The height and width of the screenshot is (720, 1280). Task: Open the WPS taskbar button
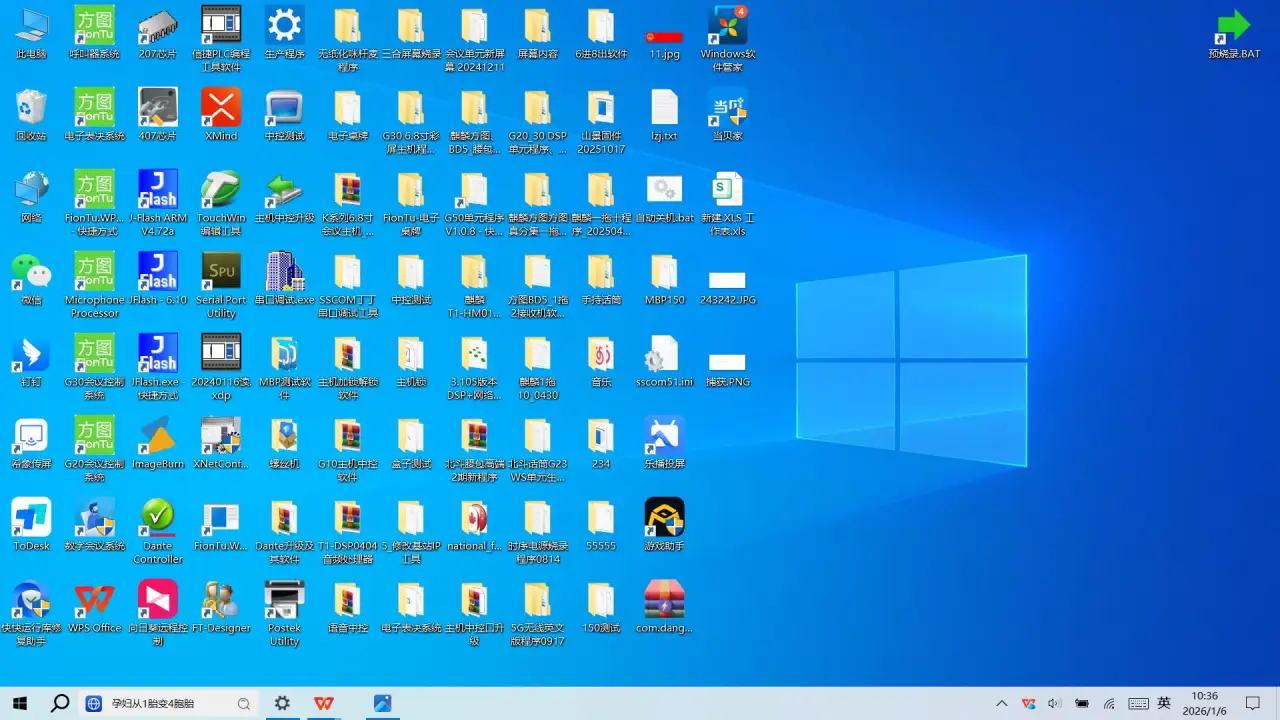324,704
